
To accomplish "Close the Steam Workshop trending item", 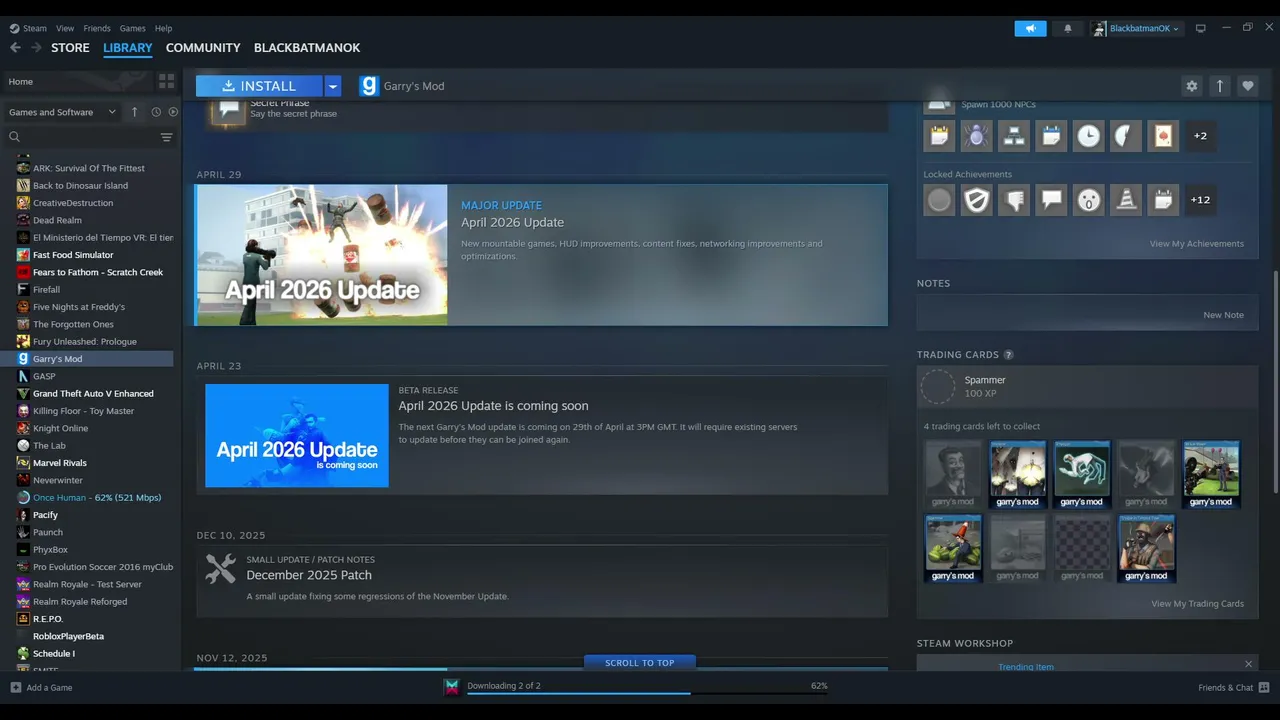I will (x=1248, y=664).
